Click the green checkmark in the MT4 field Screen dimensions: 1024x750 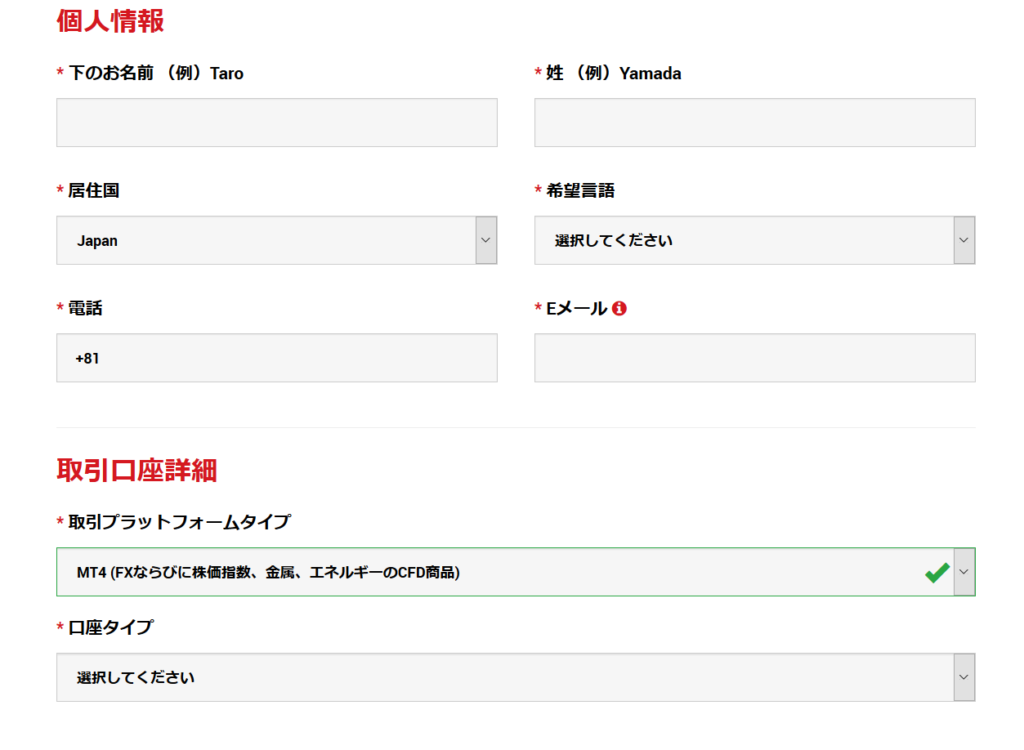[x=937, y=573]
